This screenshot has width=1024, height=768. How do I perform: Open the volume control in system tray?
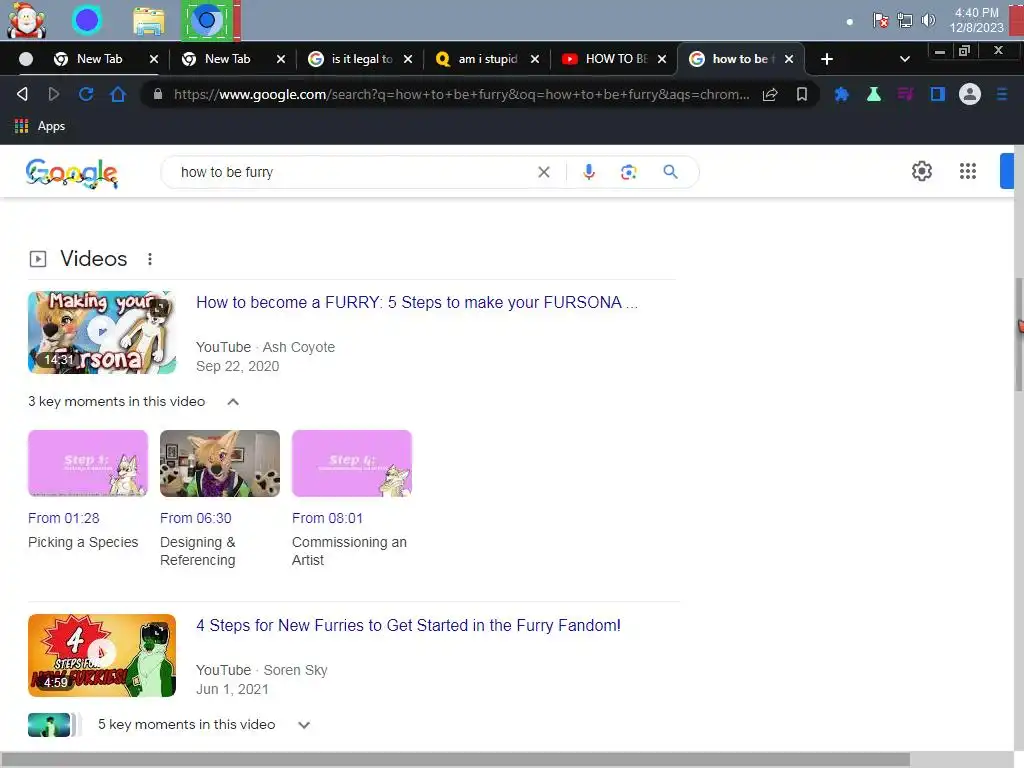(928, 20)
